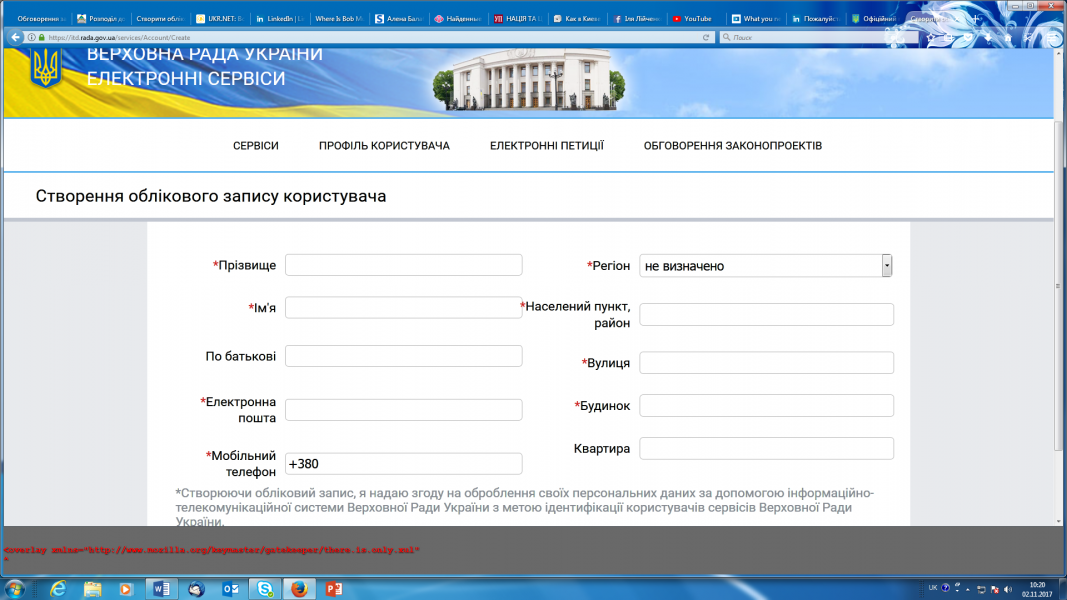Viewport: 1067px width, 600px height.
Task: Open ПРОФІЛЬ КОРИСТУВАЧА navigation link
Action: (x=384, y=146)
